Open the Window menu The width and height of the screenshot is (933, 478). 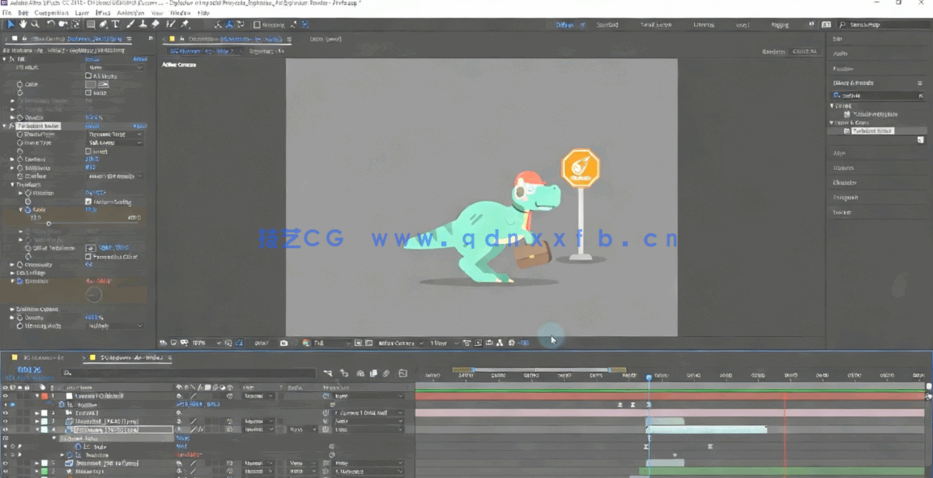pos(180,13)
